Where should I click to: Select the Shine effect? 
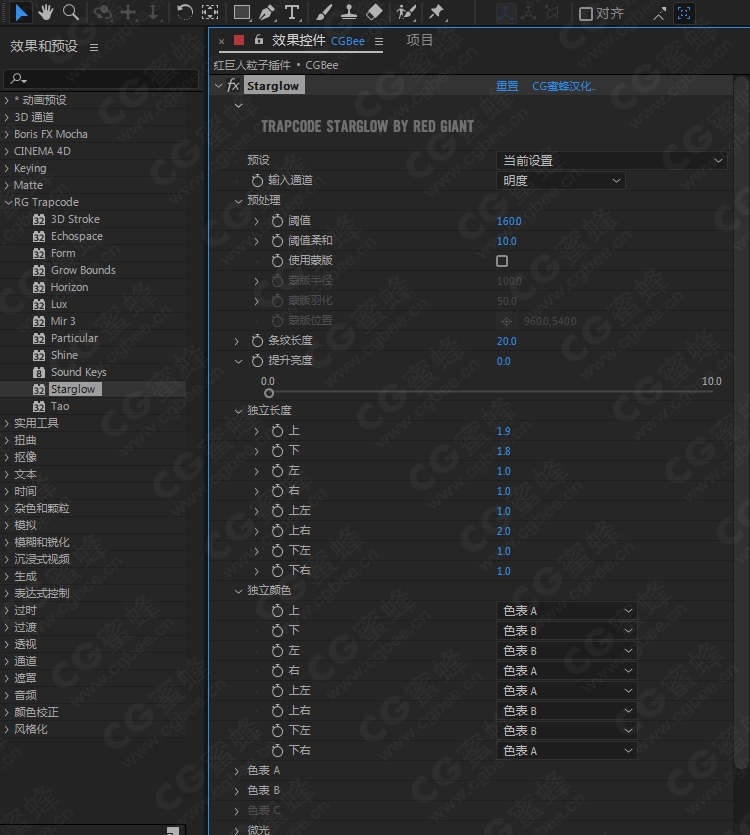click(64, 355)
